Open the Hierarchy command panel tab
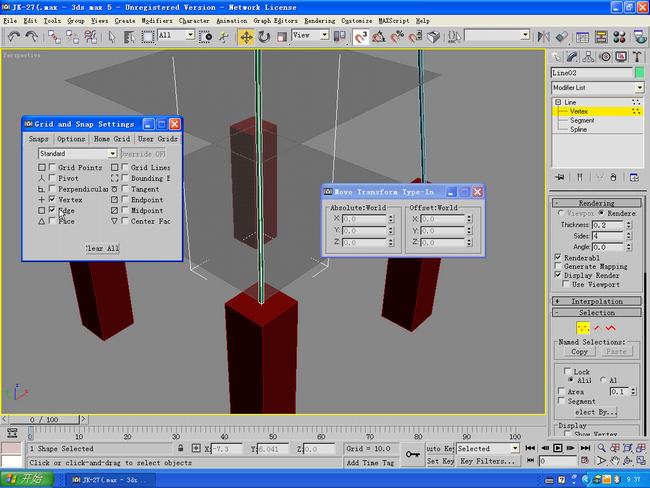The height and width of the screenshot is (488, 650). coord(588,57)
